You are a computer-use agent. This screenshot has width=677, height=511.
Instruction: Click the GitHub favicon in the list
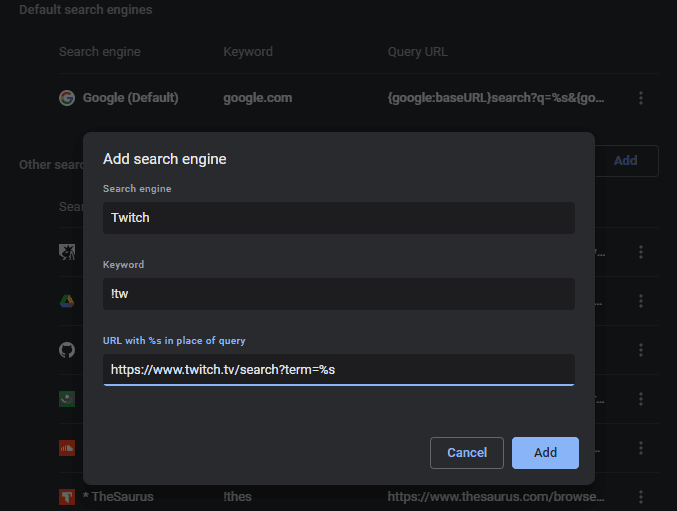click(67, 350)
